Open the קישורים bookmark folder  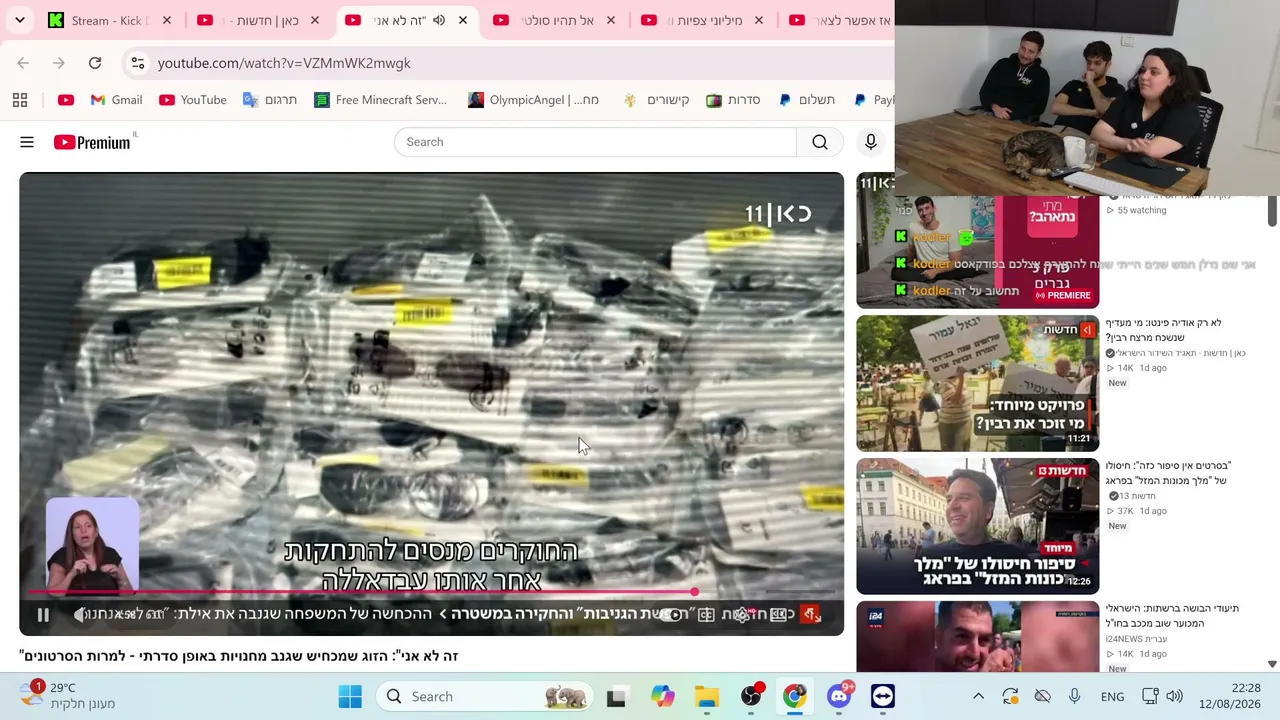coord(656,100)
